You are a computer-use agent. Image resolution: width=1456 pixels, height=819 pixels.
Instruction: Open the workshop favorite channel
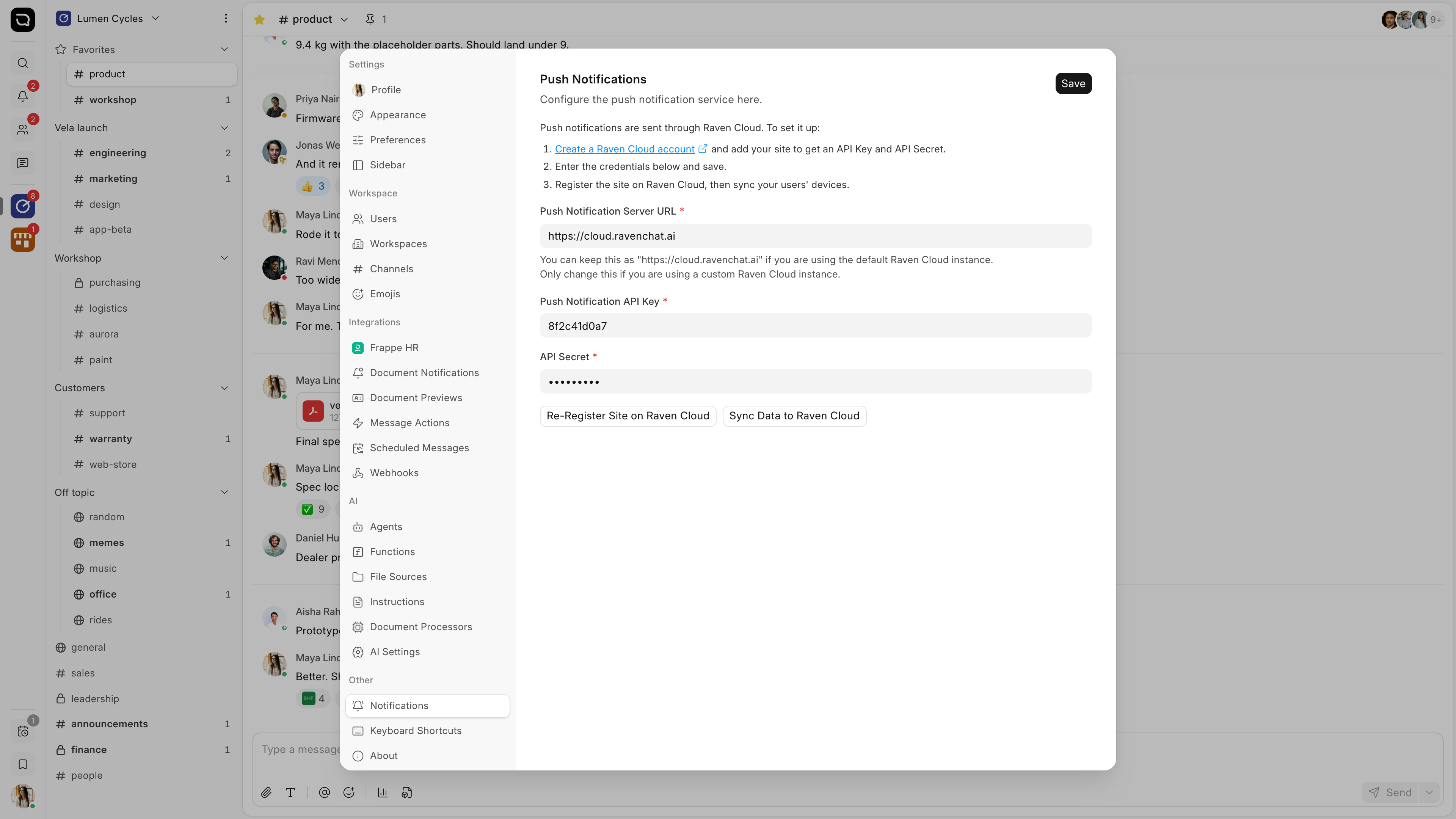click(x=152, y=100)
